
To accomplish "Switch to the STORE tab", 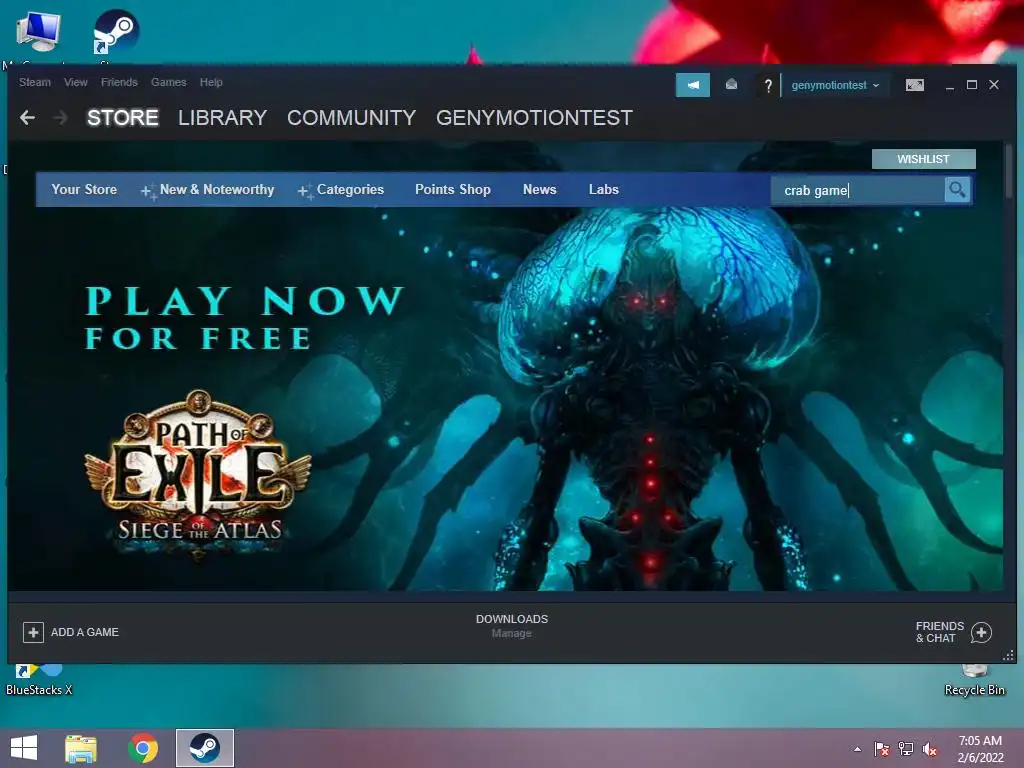I will [x=123, y=118].
